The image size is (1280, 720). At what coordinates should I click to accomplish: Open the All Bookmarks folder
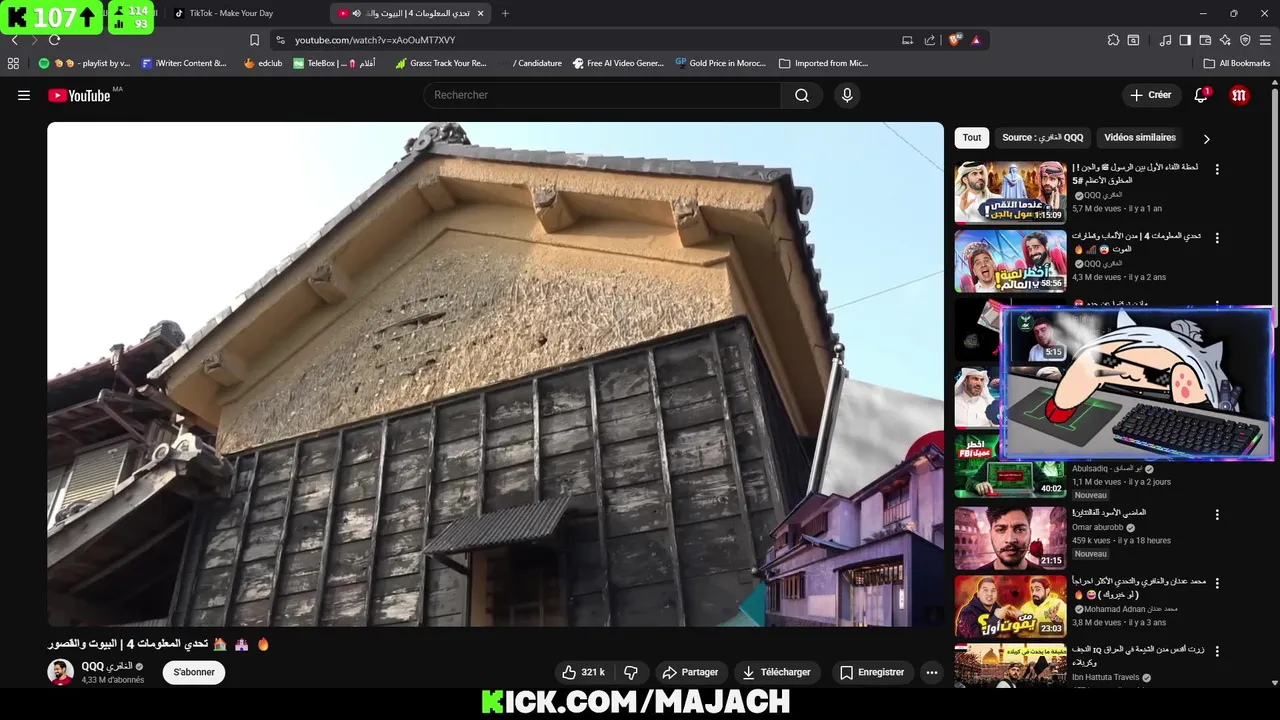1237,63
